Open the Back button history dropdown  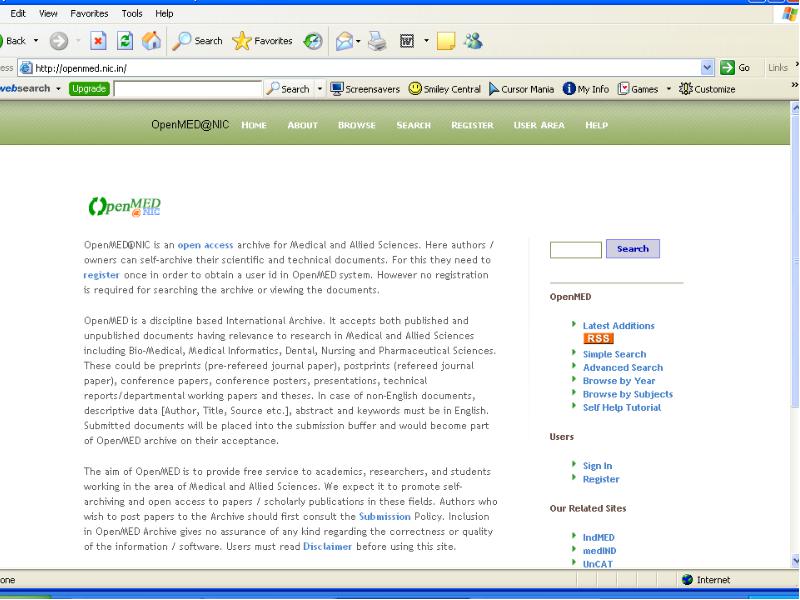[36, 41]
